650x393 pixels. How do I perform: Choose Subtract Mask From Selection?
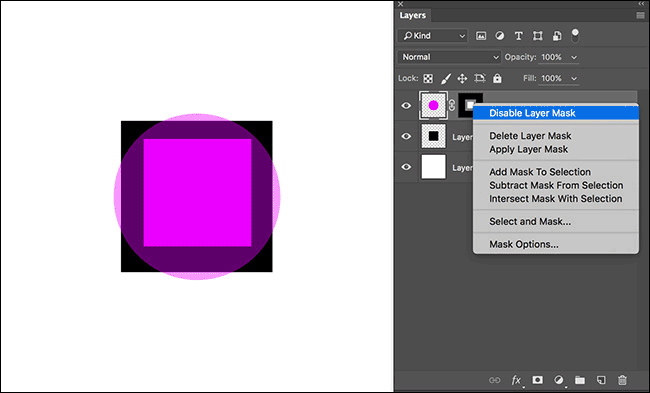(555, 185)
